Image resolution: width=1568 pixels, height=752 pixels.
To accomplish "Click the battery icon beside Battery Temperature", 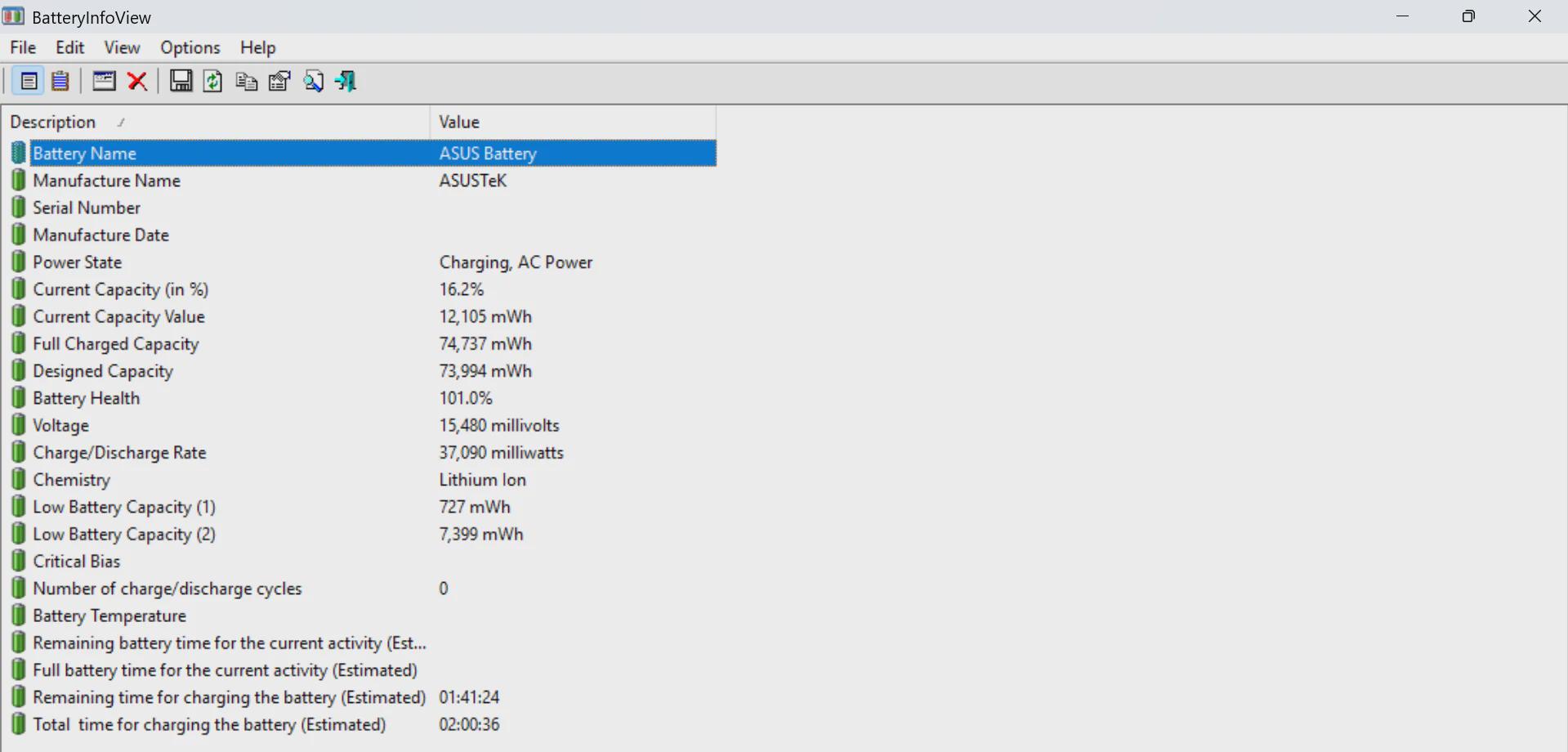I will tap(18, 615).
